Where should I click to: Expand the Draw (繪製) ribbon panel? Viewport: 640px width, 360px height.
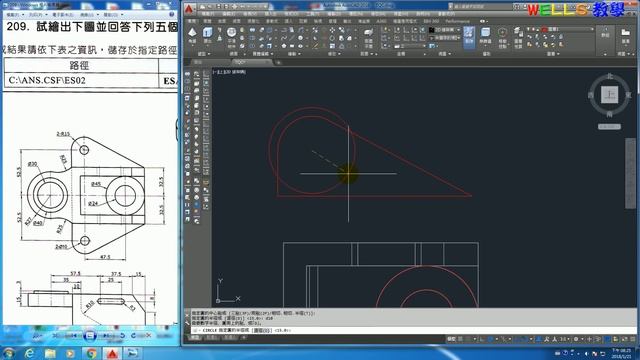click(294, 54)
